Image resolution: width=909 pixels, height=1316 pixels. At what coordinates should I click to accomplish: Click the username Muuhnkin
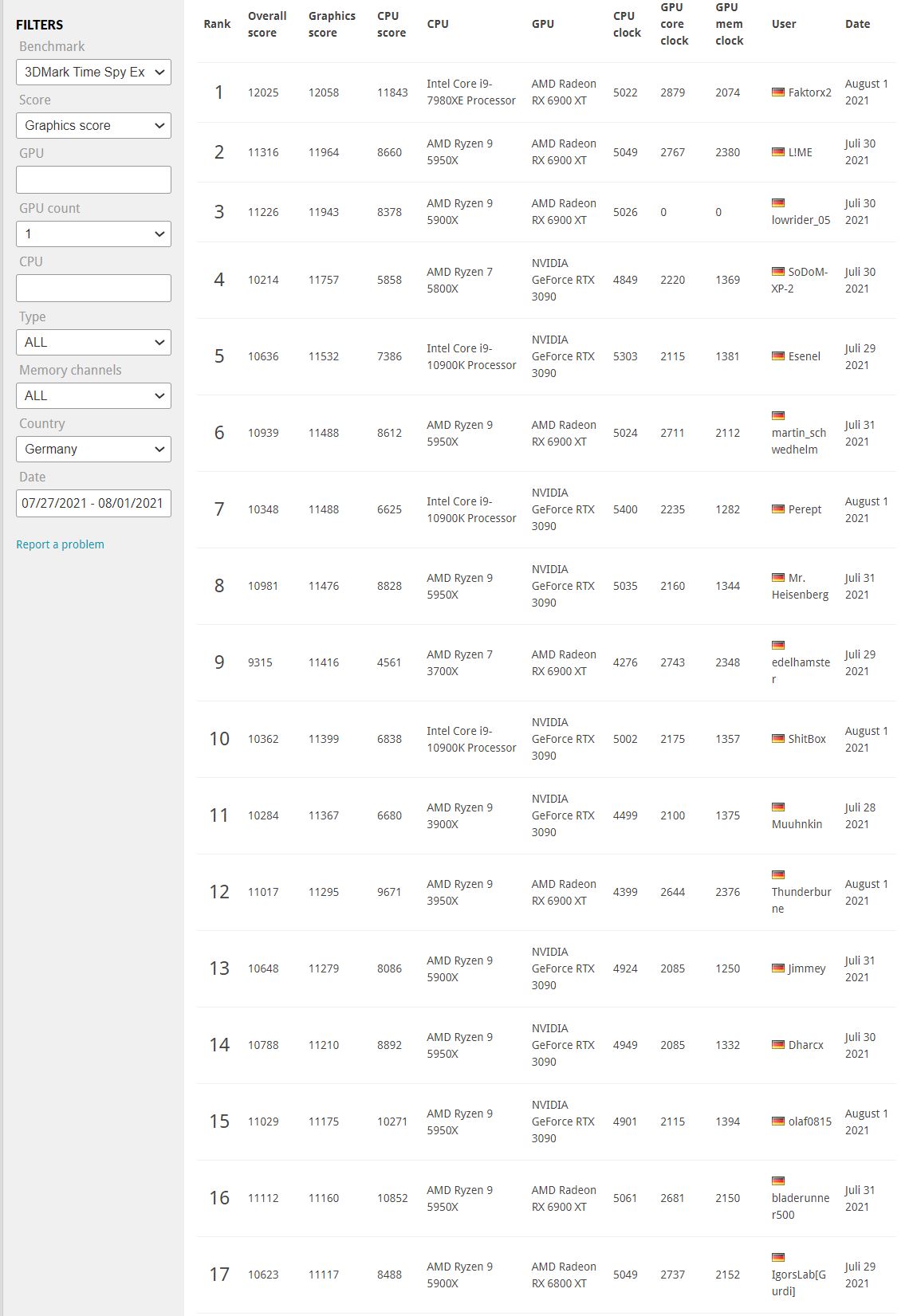(x=797, y=824)
